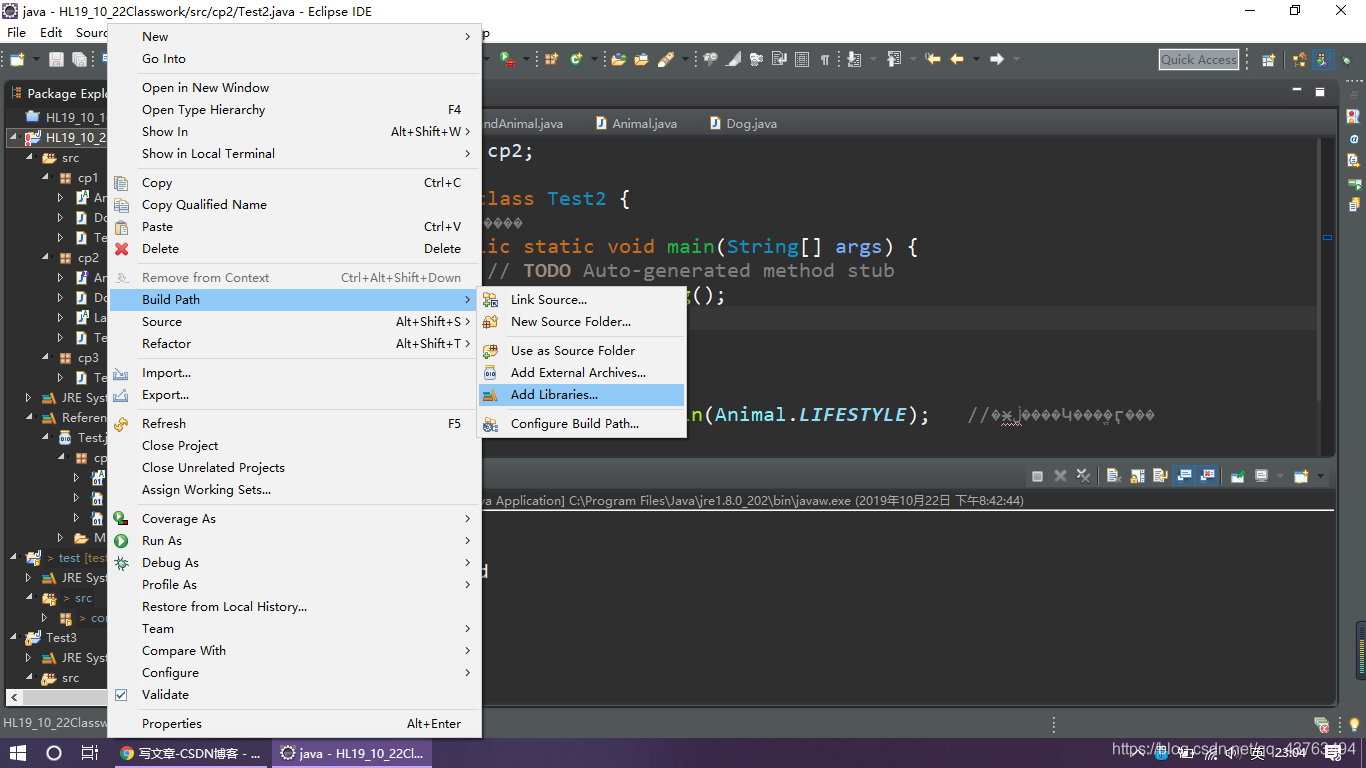The height and width of the screenshot is (768, 1366).
Task: Click the Back navigation arrow icon
Action: coord(957,59)
